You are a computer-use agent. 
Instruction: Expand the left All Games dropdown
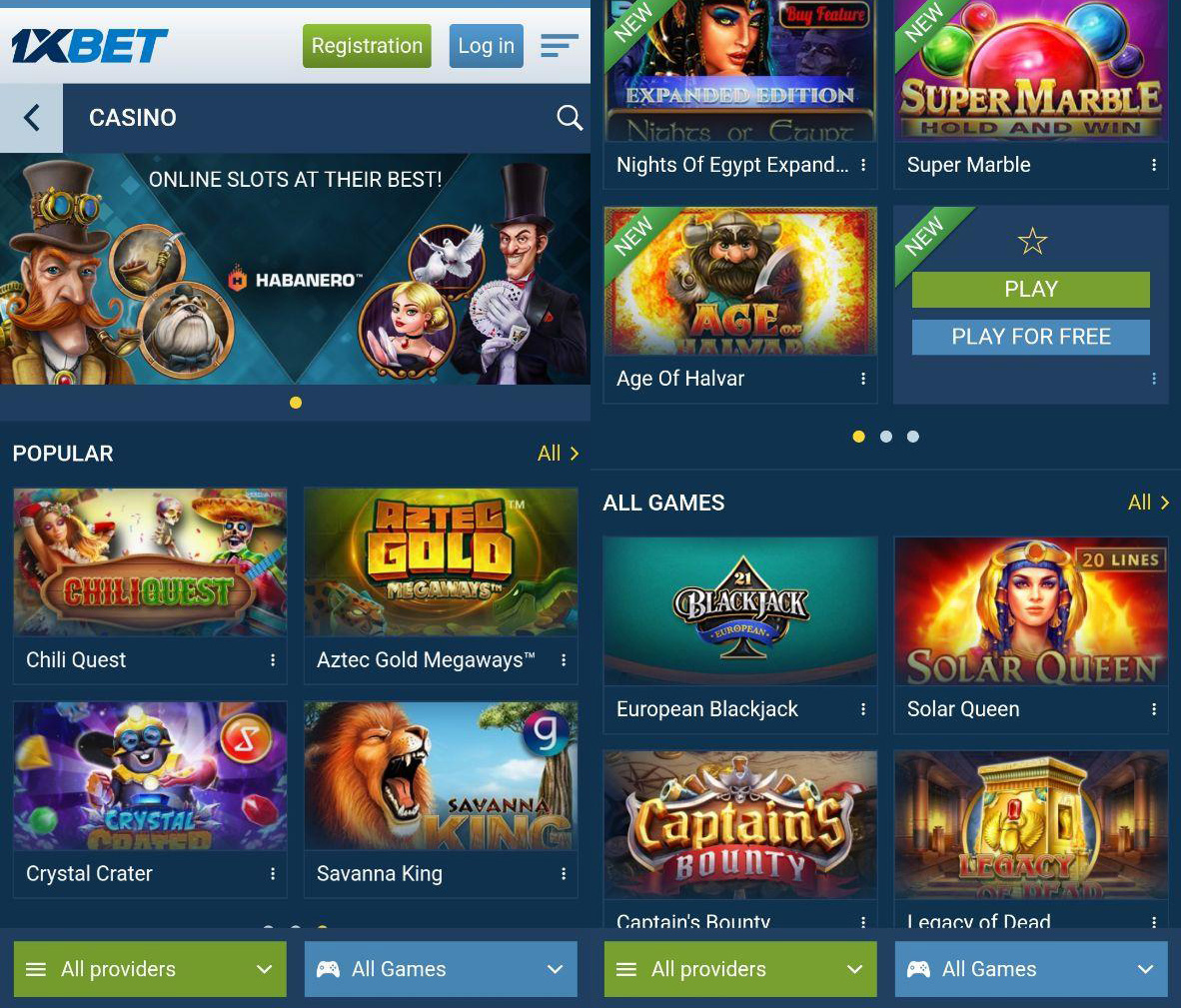tap(441, 969)
